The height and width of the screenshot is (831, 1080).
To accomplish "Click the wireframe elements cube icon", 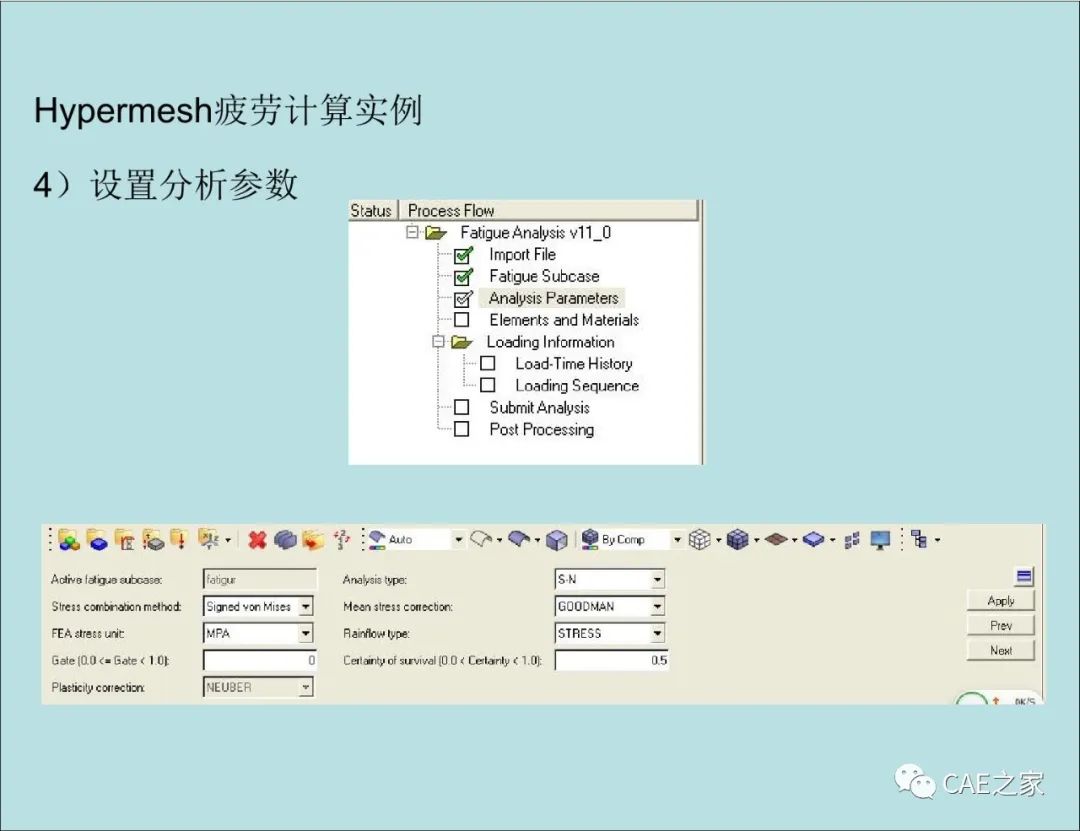I will 700,540.
